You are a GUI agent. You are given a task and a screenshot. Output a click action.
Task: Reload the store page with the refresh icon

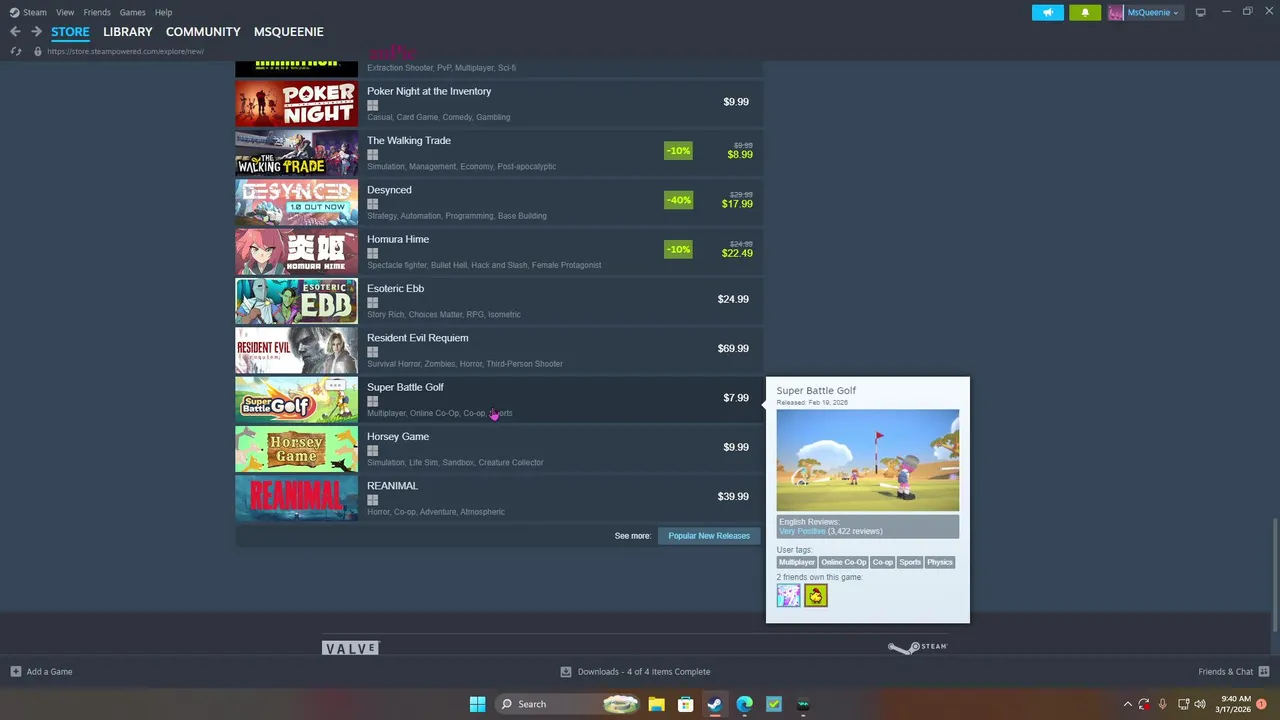pyautogui.click(x=15, y=51)
